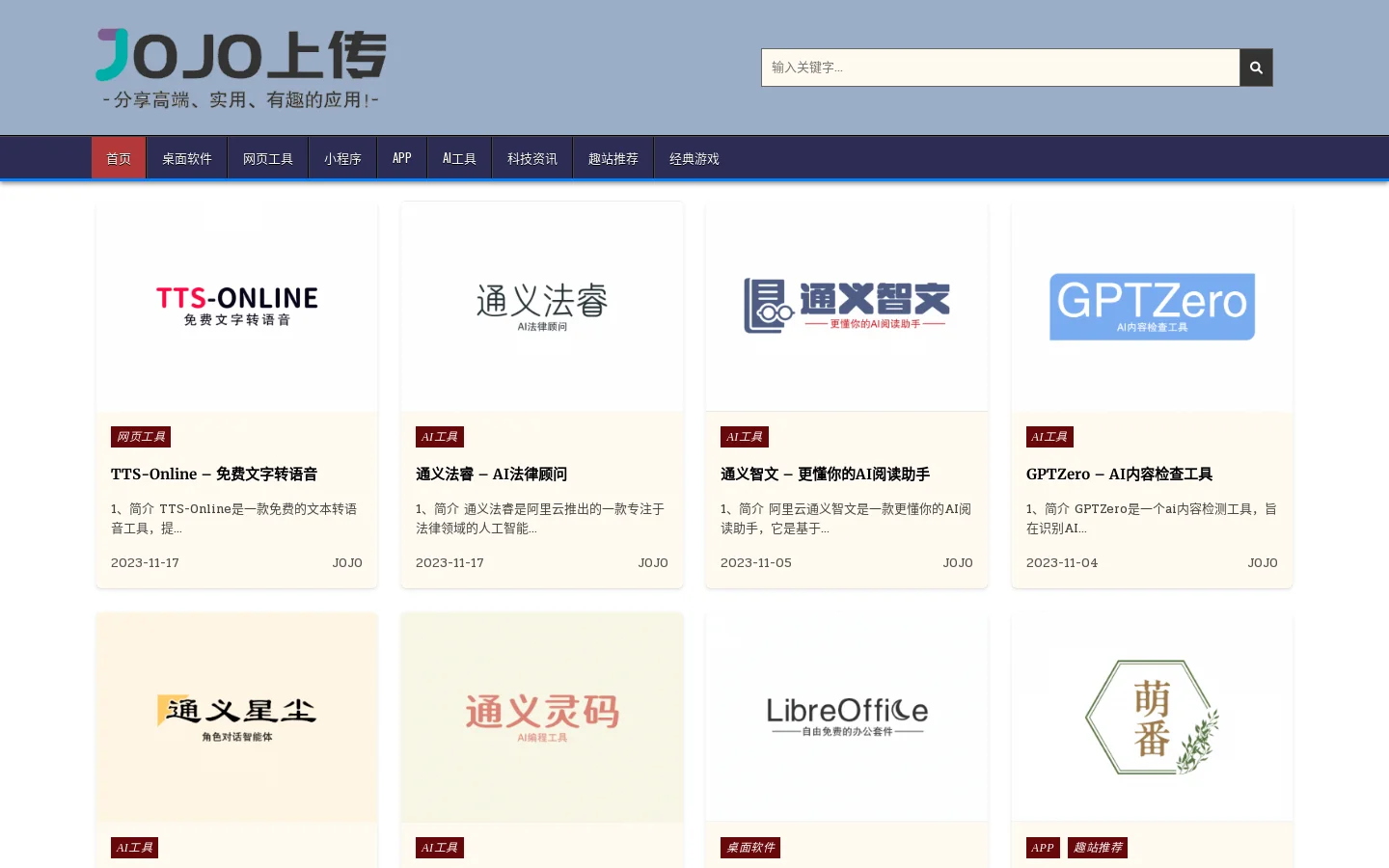Screen dimensions: 1389x868
Task: Open the 科技资讯 navigation item
Action: click(532, 158)
